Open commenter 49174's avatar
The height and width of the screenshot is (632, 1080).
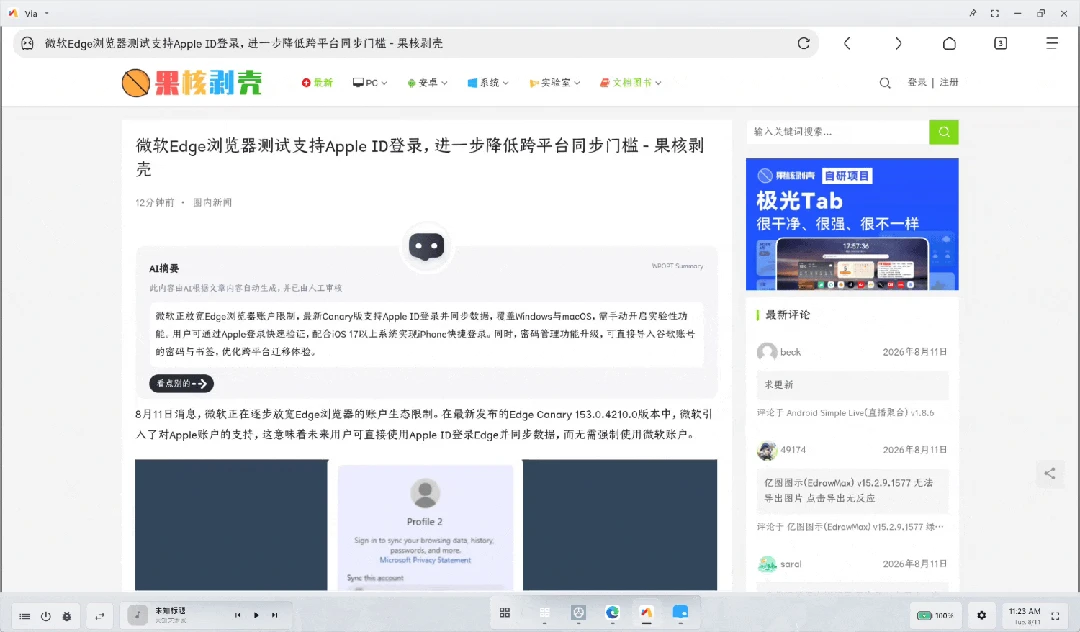pos(767,450)
